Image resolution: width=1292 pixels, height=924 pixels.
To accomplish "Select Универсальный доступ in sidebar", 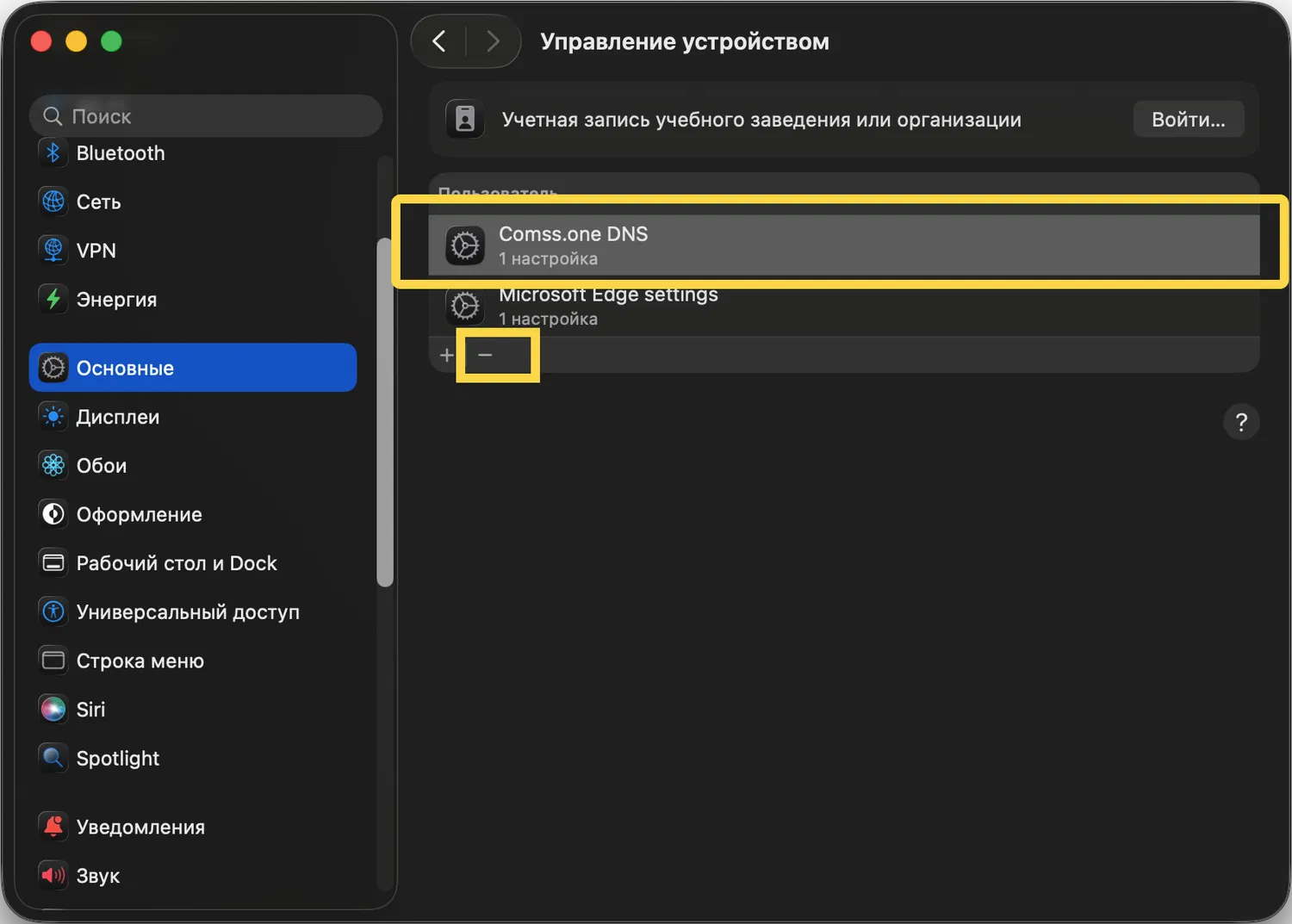I will tap(188, 612).
